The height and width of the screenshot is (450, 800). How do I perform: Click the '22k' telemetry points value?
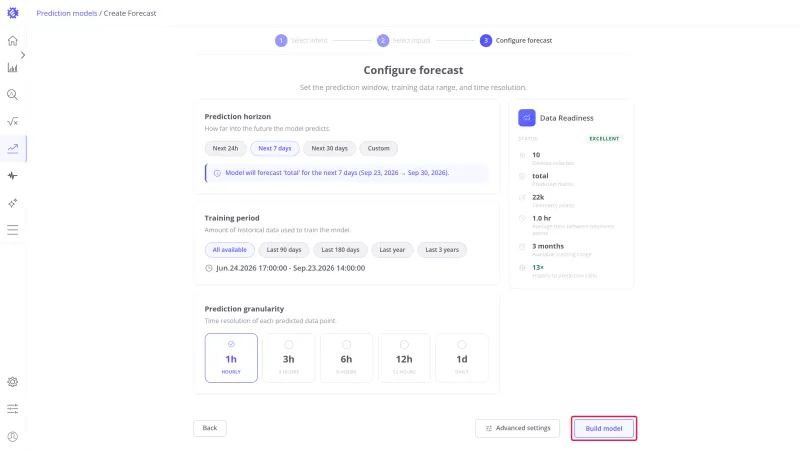[538, 197]
